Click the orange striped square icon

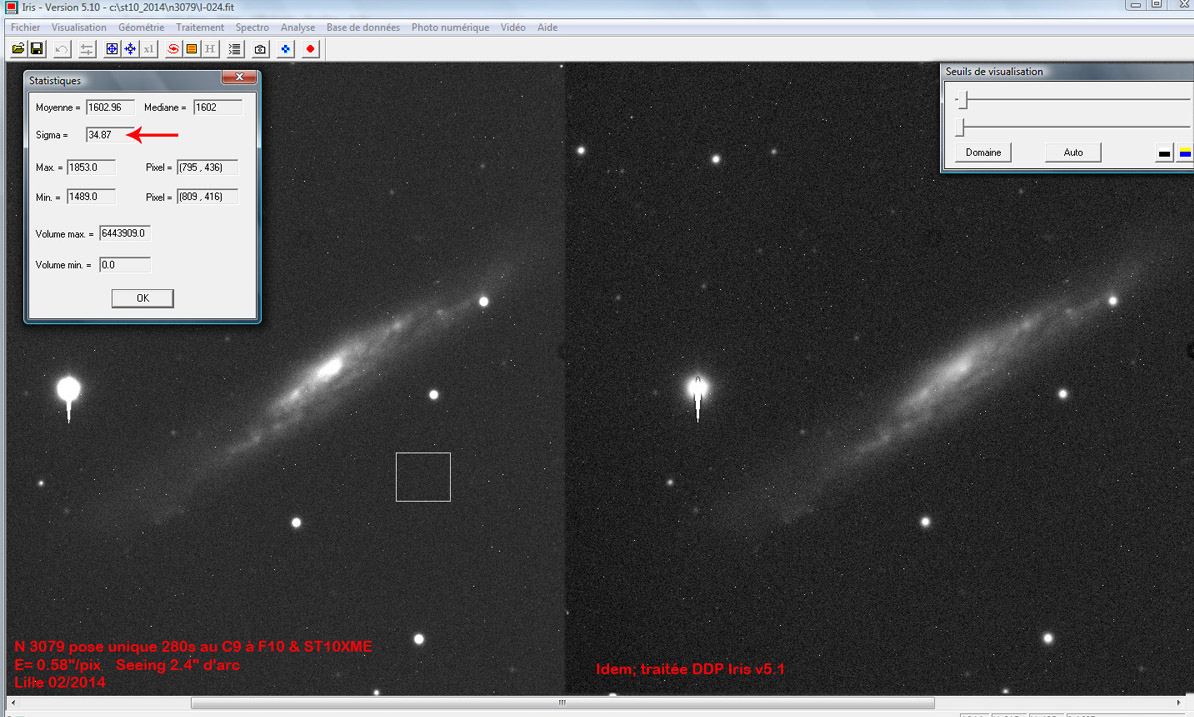point(192,49)
